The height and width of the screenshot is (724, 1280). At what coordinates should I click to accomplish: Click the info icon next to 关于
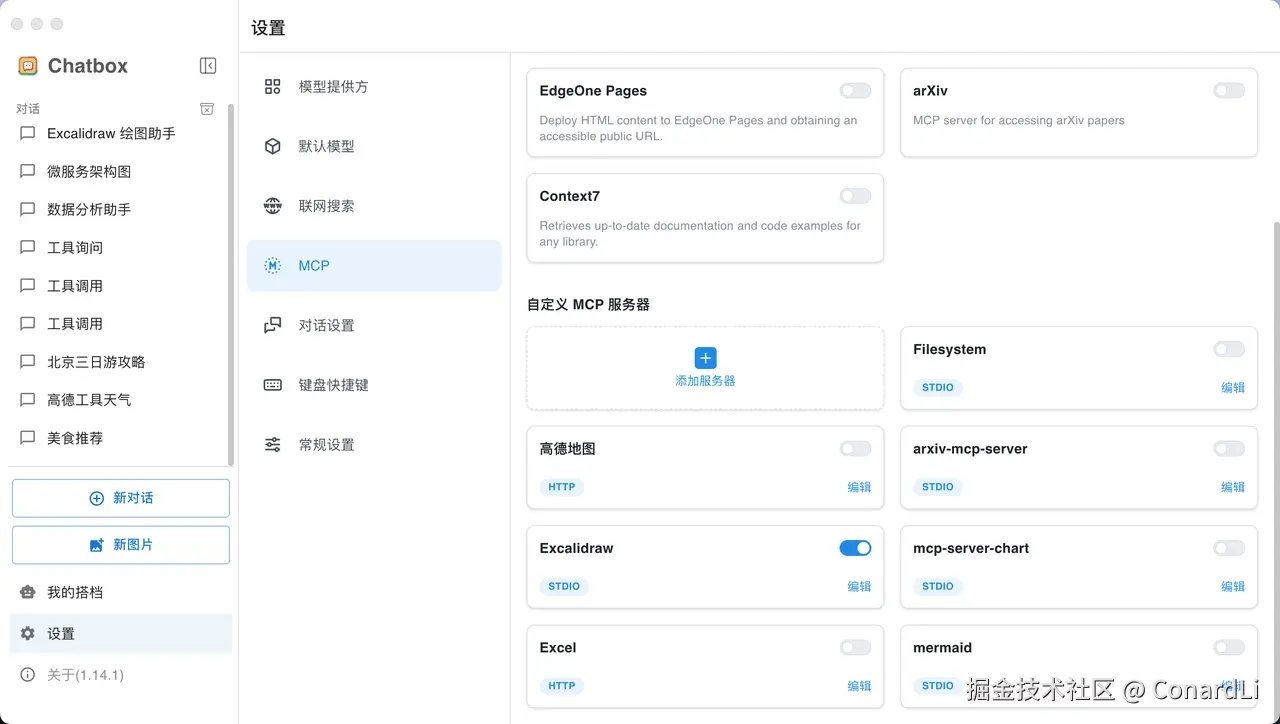click(x=28, y=675)
